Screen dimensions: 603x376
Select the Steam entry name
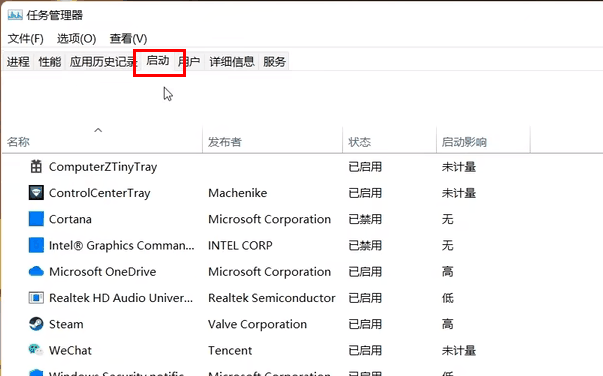pos(66,324)
